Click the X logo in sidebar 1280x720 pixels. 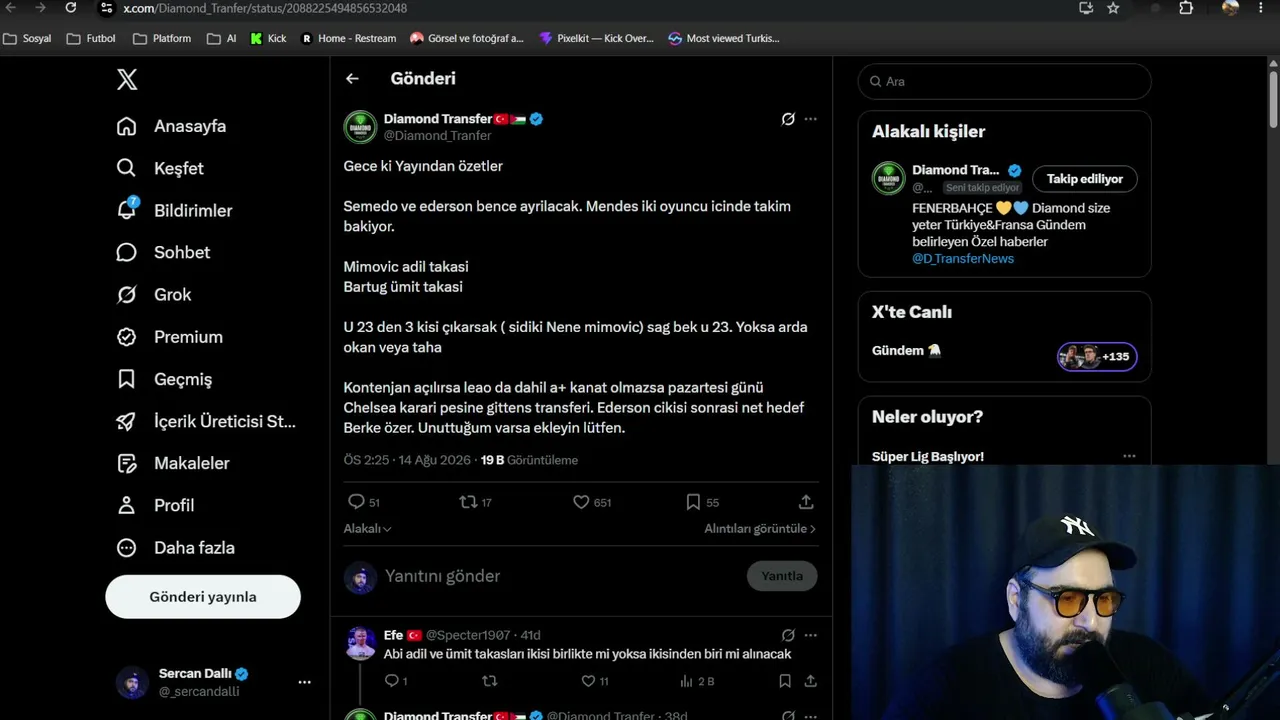pyautogui.click(x=127, y=80)
